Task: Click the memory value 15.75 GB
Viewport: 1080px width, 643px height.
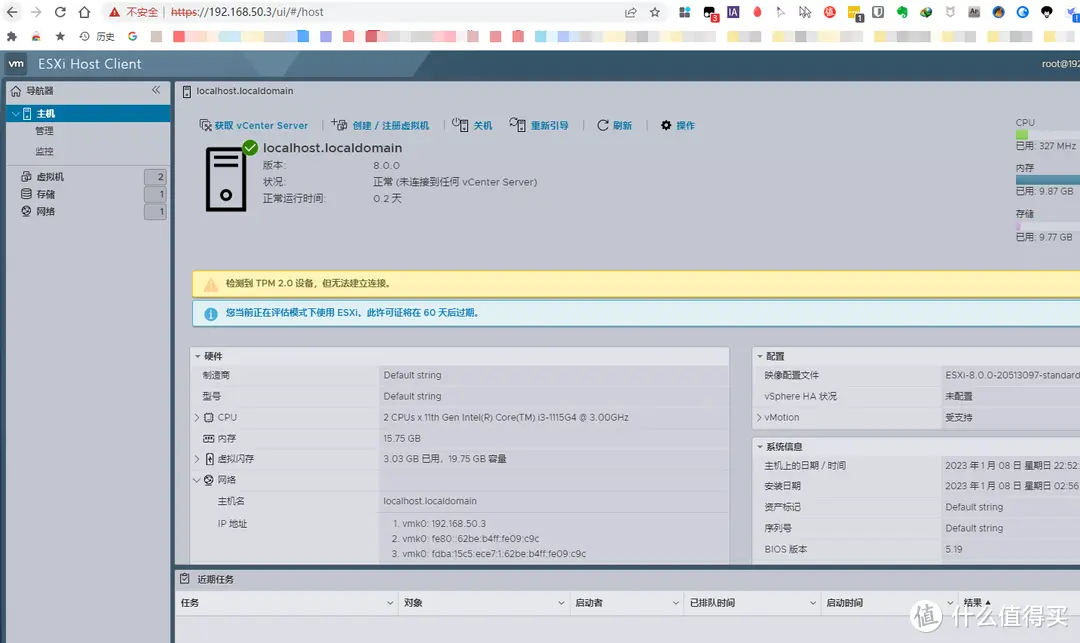Action: (402, 439)
